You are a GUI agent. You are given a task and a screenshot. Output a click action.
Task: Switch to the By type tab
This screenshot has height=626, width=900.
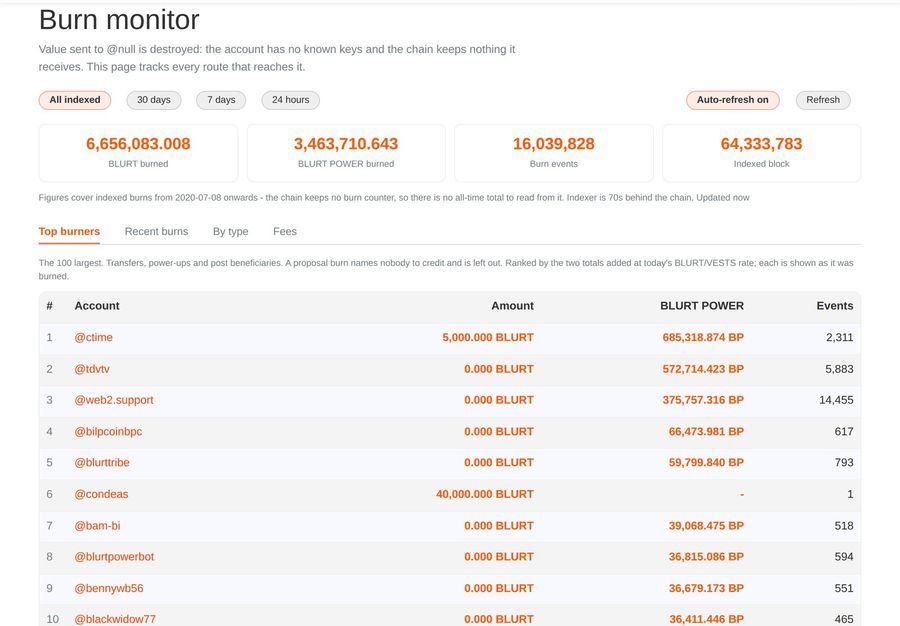[x=230, y=231]
